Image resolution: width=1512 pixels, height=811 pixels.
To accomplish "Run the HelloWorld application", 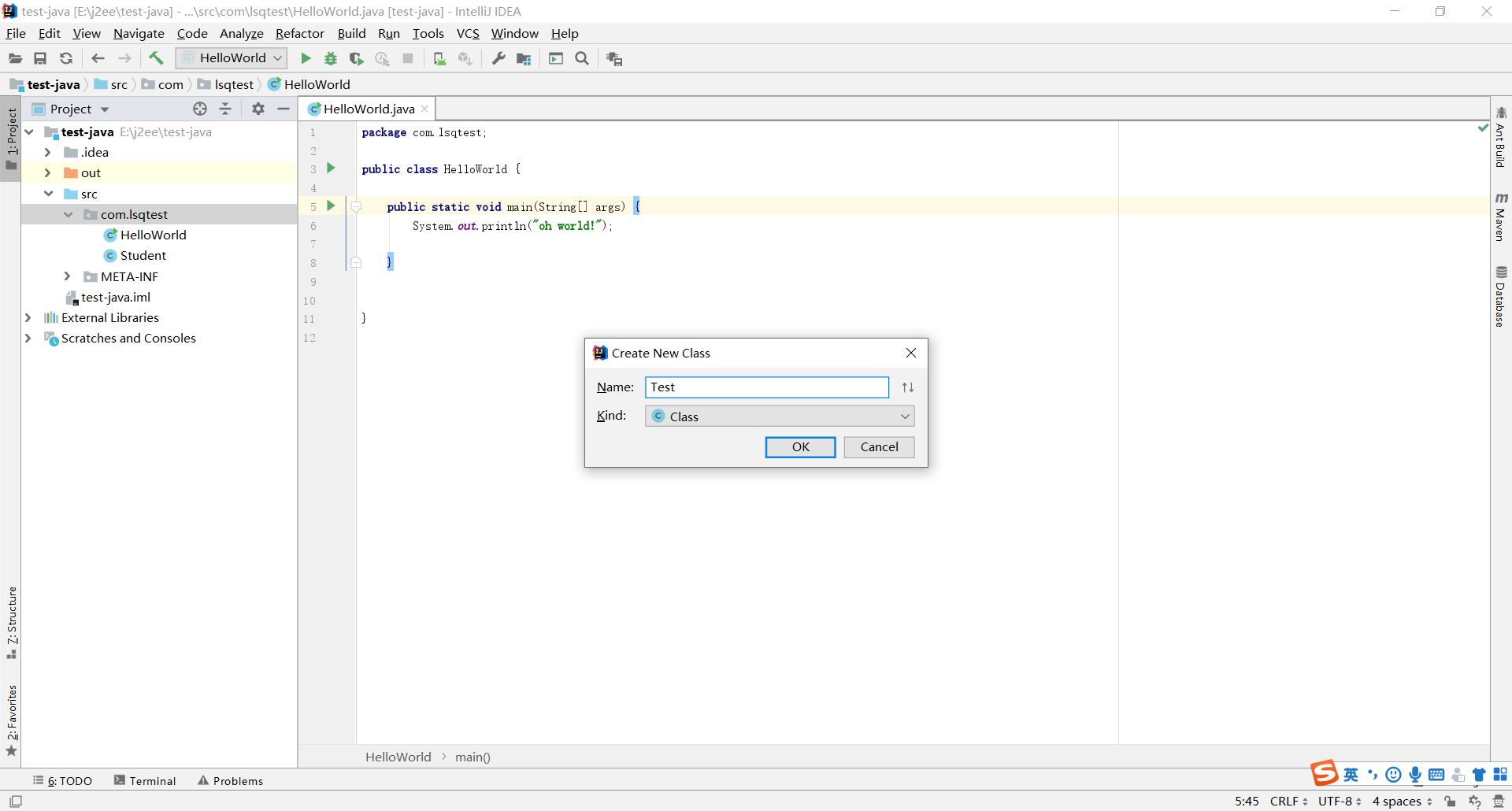I will [306, 58].
